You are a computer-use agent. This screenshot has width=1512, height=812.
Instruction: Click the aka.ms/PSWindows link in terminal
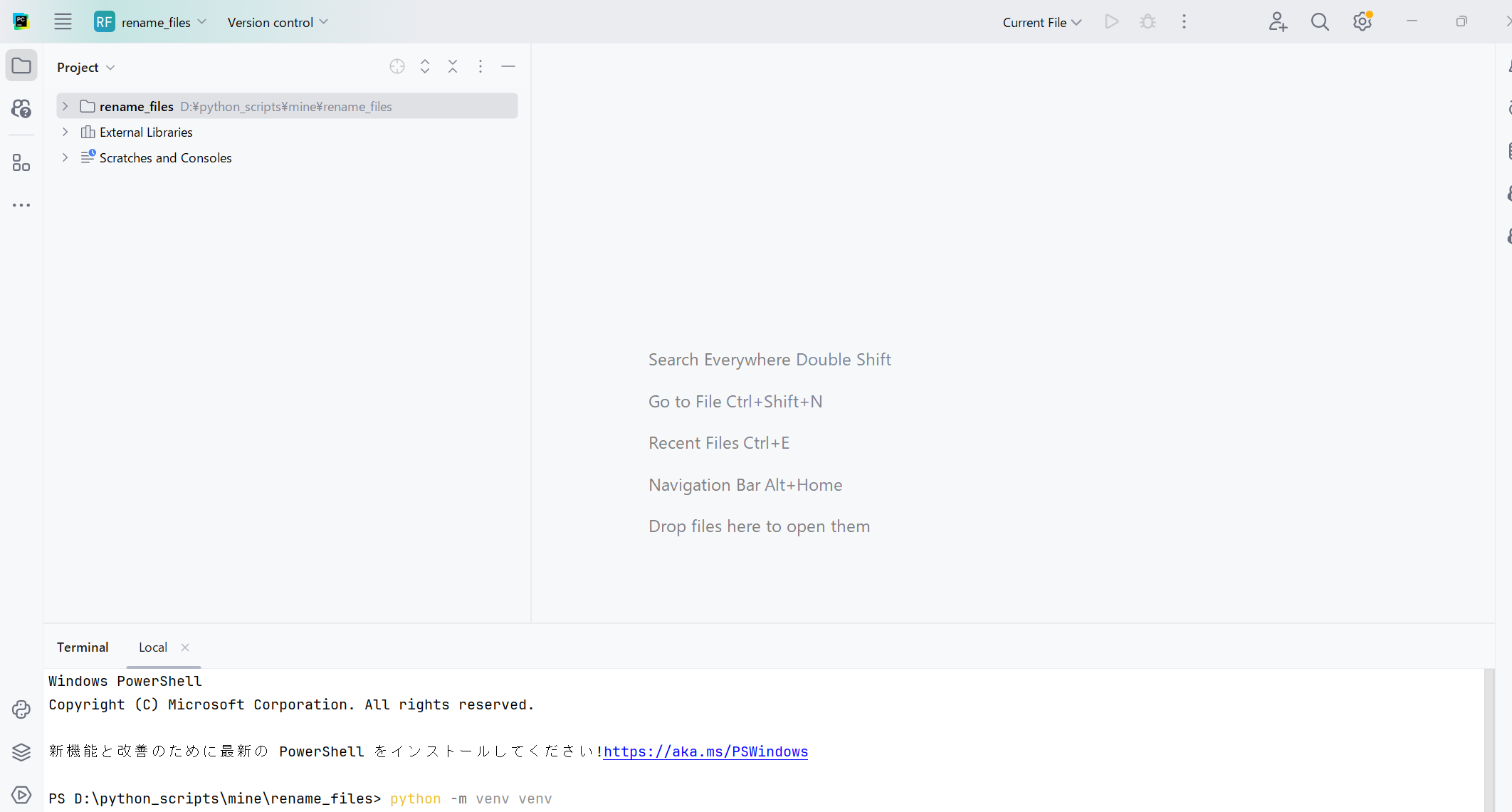coord(705,751)
